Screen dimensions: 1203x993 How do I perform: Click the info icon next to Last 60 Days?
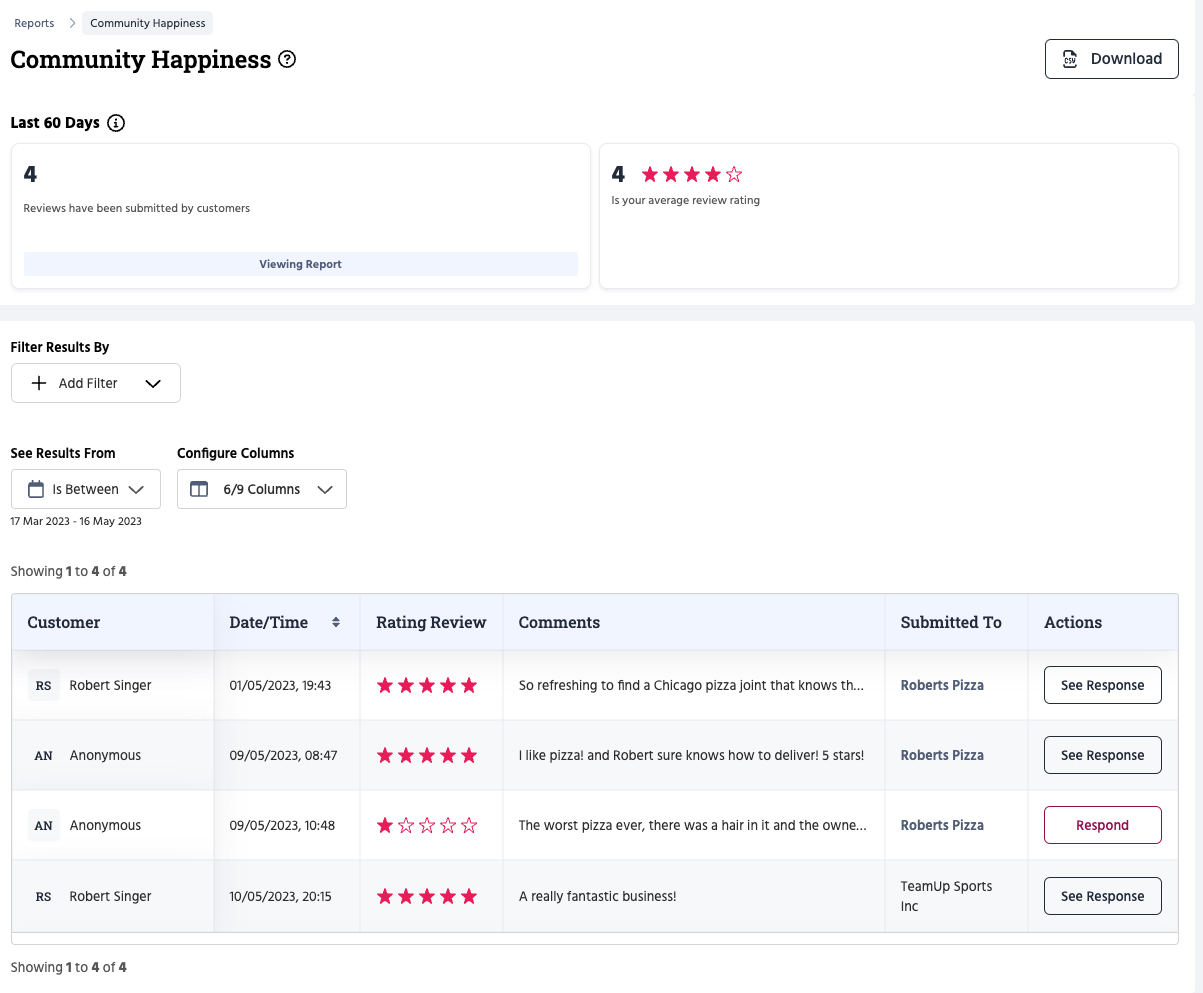click(116, 123)
